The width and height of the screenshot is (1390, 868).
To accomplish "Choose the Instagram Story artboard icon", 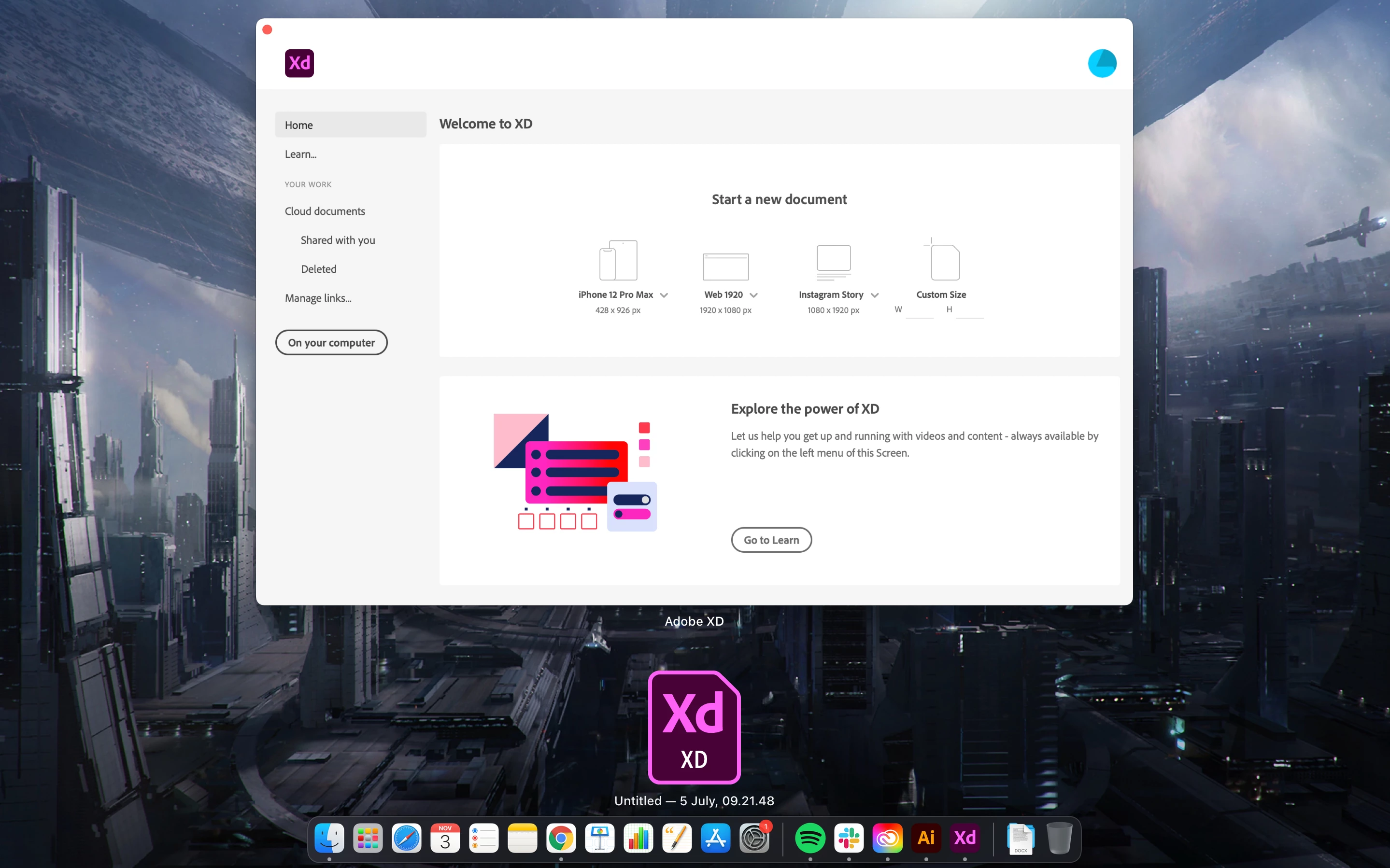I will pyautogui.click(x=833, y=262).
